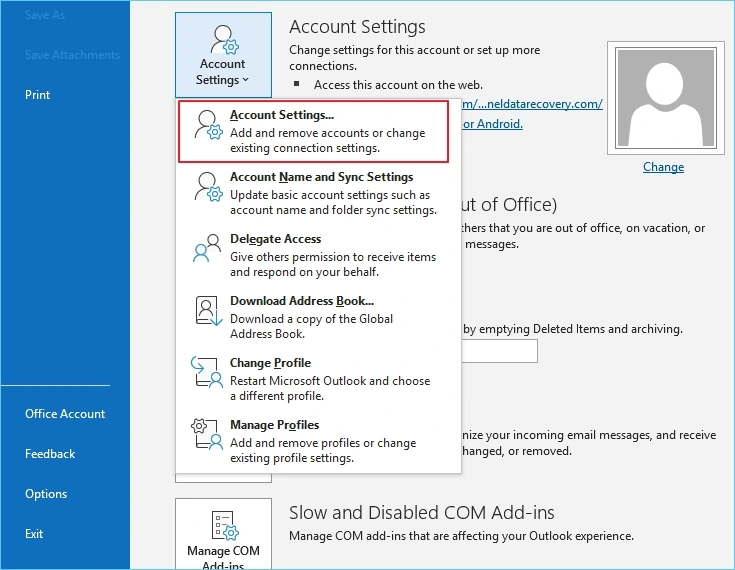Click the greyed-out Save As item
Image resolution: width=735 pixels, height=570 pixels.
(x=45, y=15)
